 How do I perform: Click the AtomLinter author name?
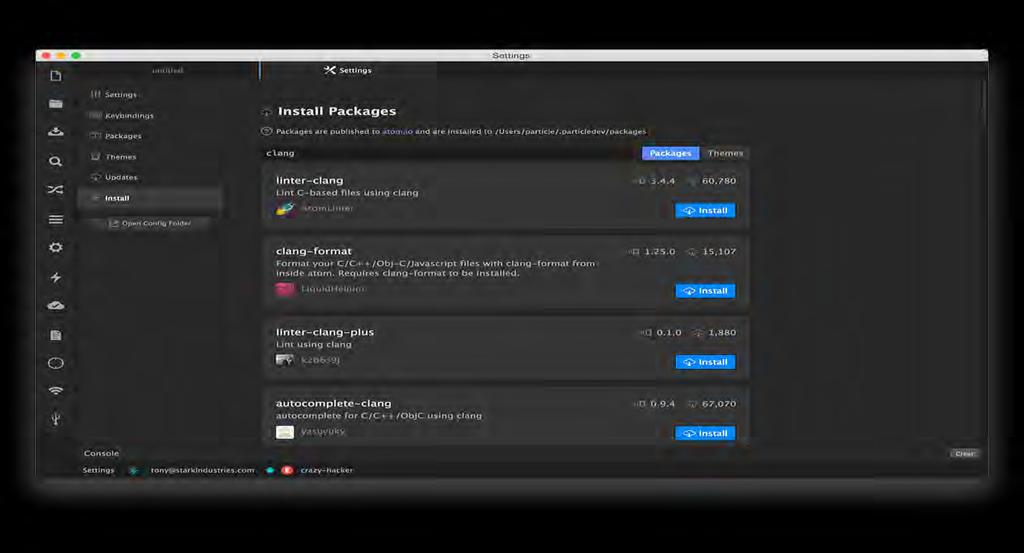pos(327,208)
